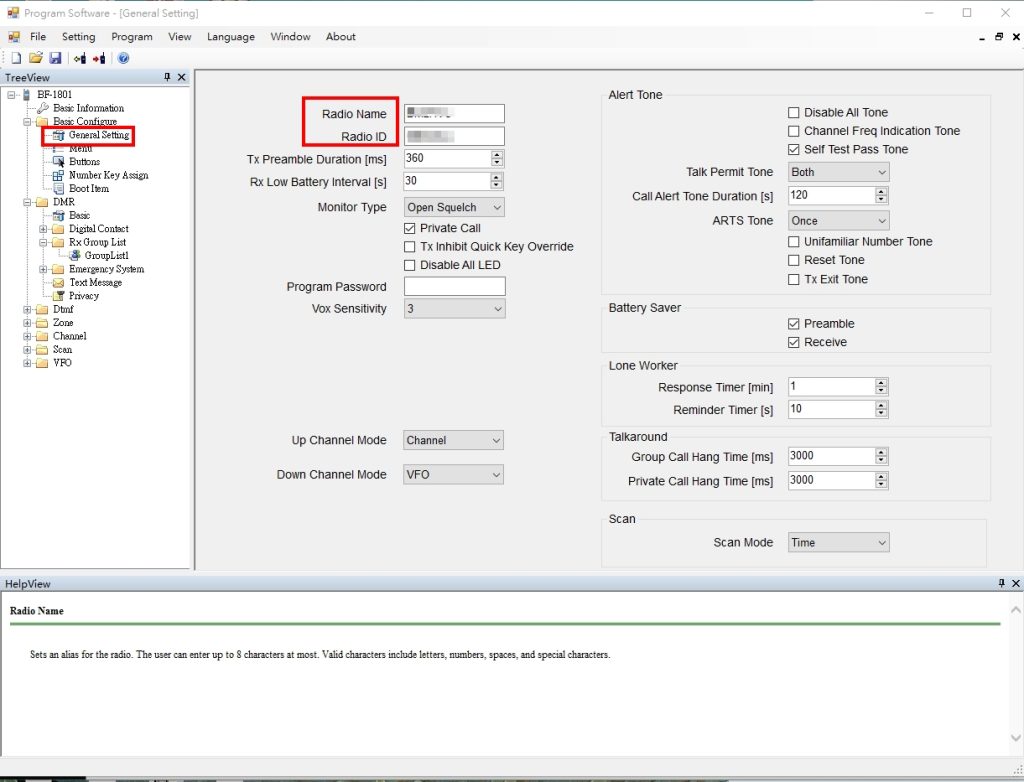
Task: Toggle the Private Call checkbox
Action: [409, 228]
